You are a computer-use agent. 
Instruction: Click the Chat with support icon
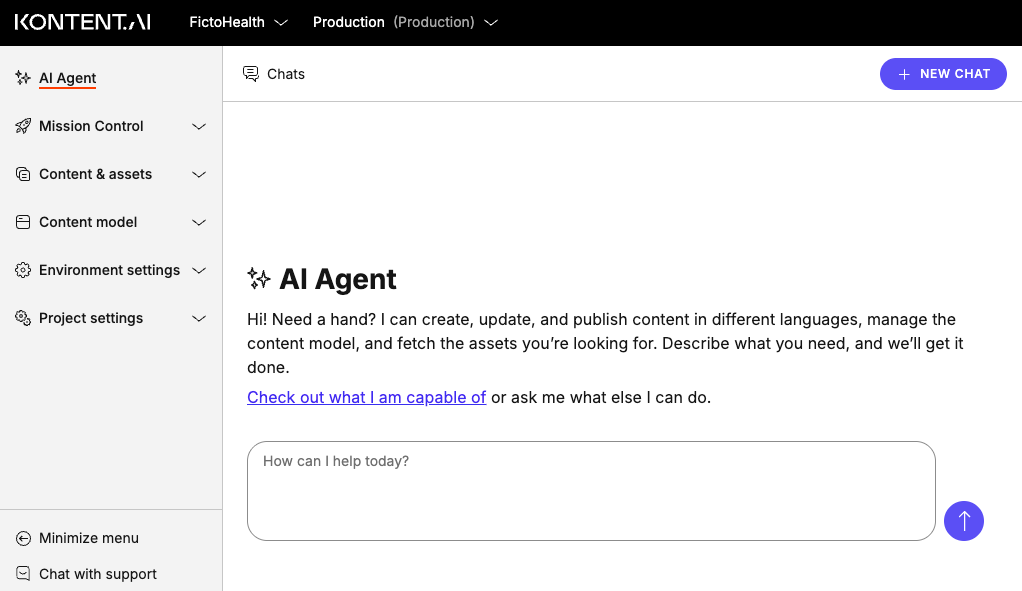coord(21,573)
